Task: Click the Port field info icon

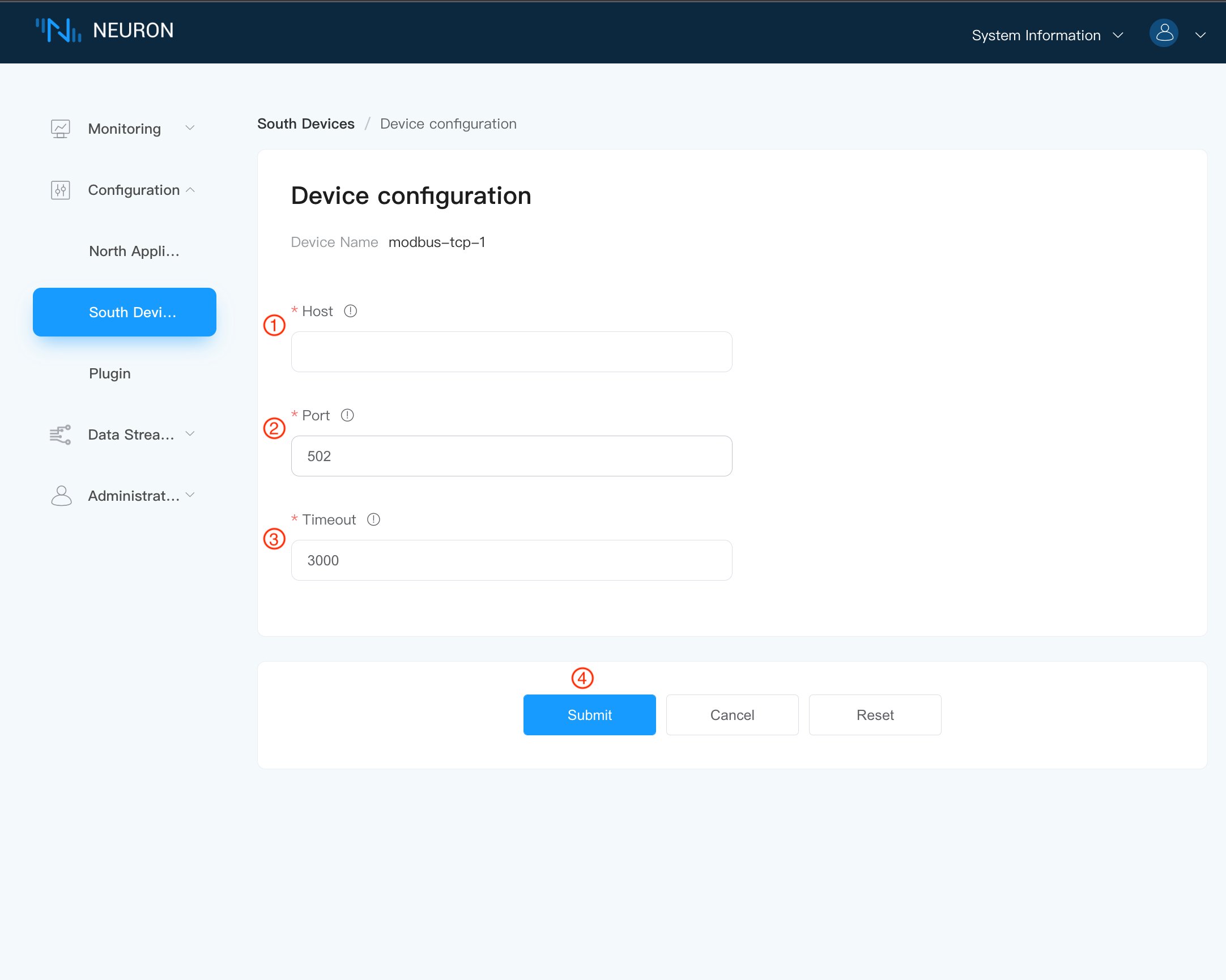Action: tap(348, 415)
